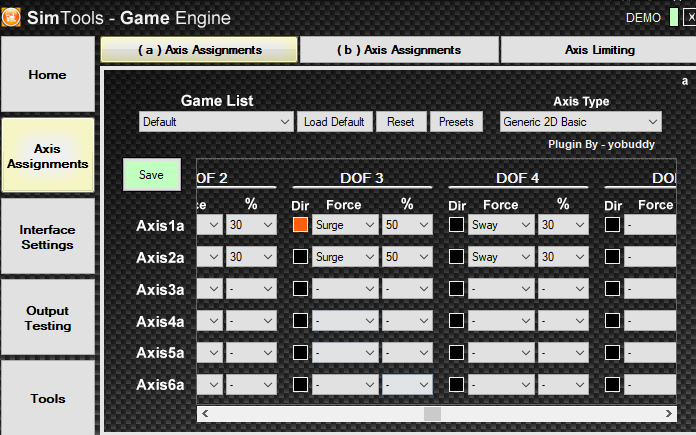The image size is (696, 435).
Task: Select Axis Assignments in the sidebar
Action: [x=47, y=155]
